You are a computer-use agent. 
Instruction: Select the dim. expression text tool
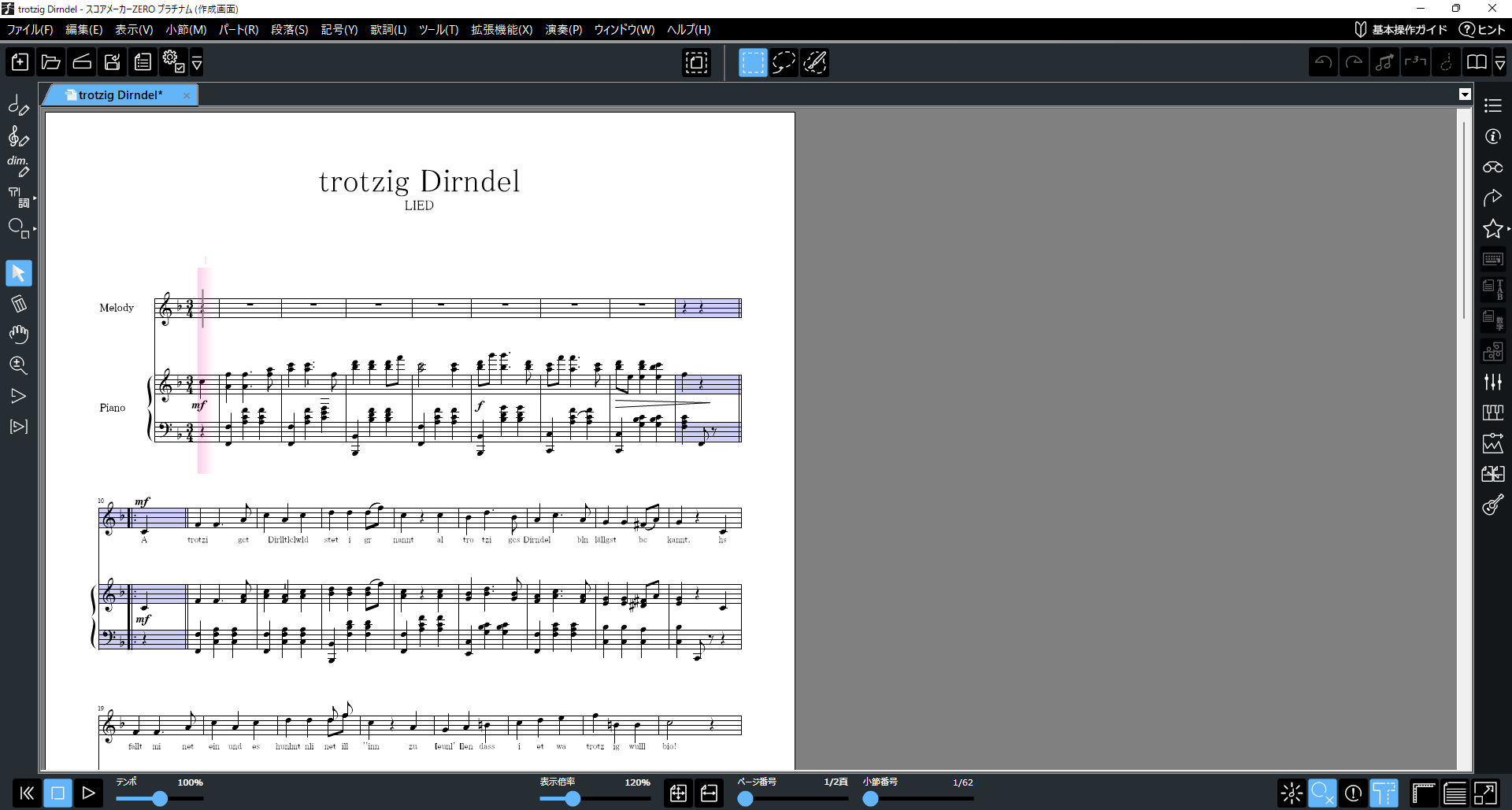click(x=18, y=166)
